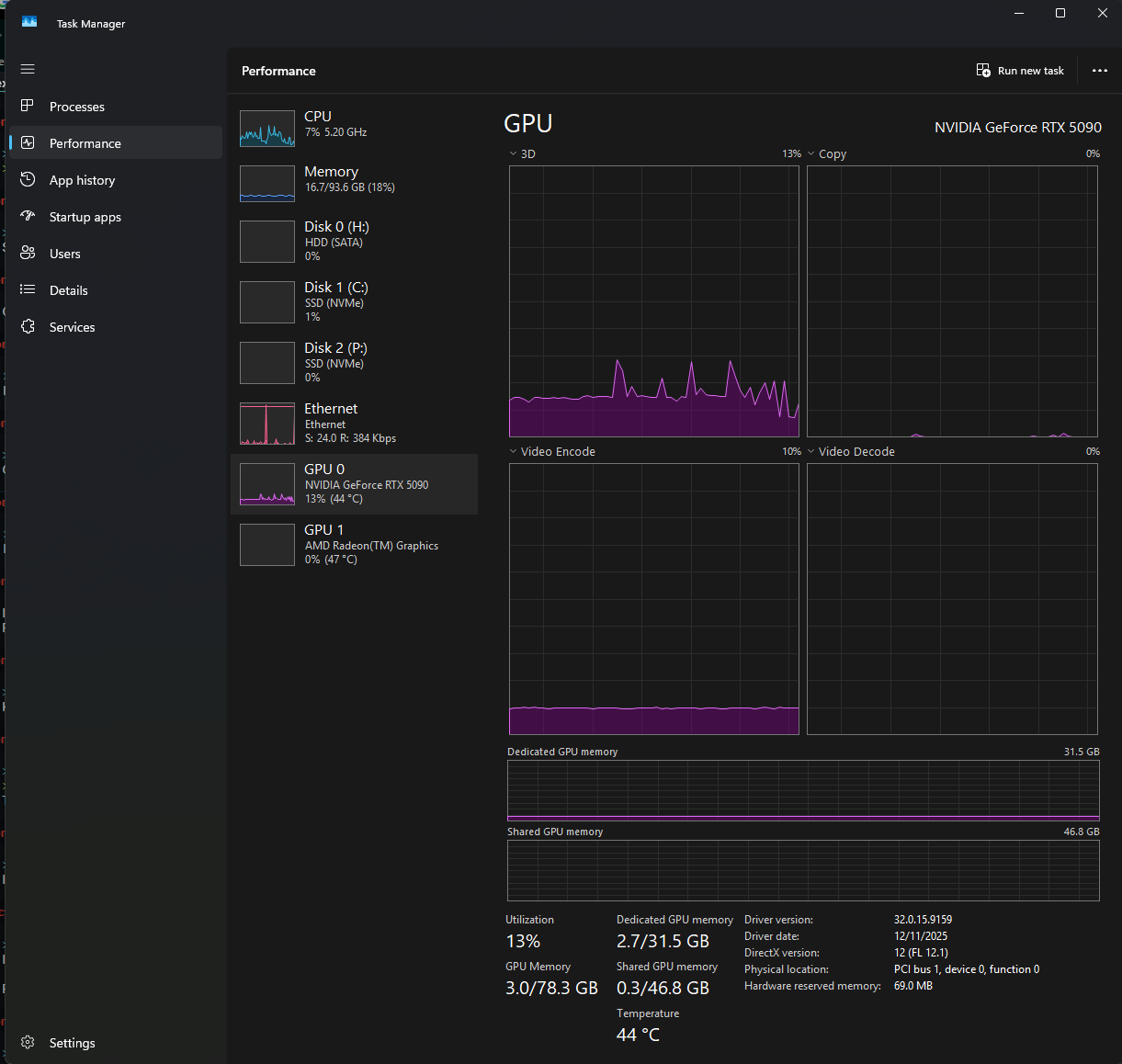Open the Users page
The width and height of the screenshot is (1122, 1064).
pyautogui.click(x=116, y=254)
